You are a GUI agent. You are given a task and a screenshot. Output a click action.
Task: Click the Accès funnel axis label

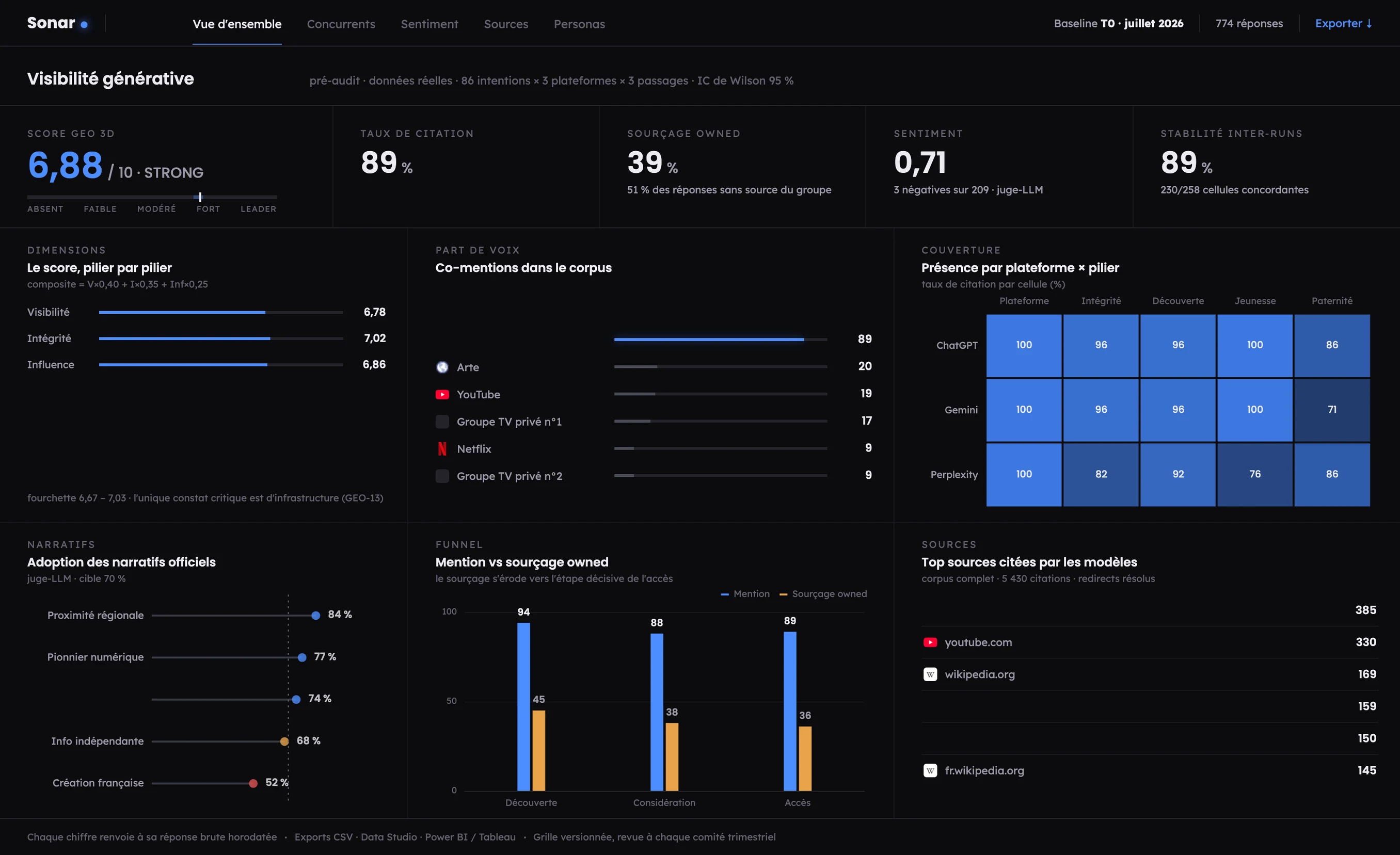(797, 803)
